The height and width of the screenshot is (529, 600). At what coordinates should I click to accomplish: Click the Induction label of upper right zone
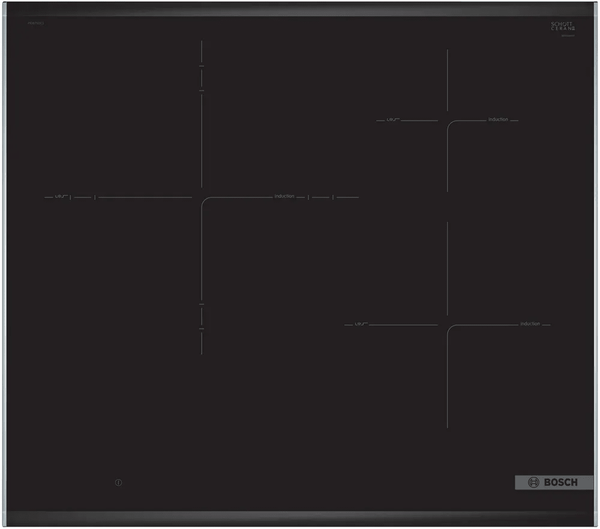pyautogui.click(x=498, y=120)
